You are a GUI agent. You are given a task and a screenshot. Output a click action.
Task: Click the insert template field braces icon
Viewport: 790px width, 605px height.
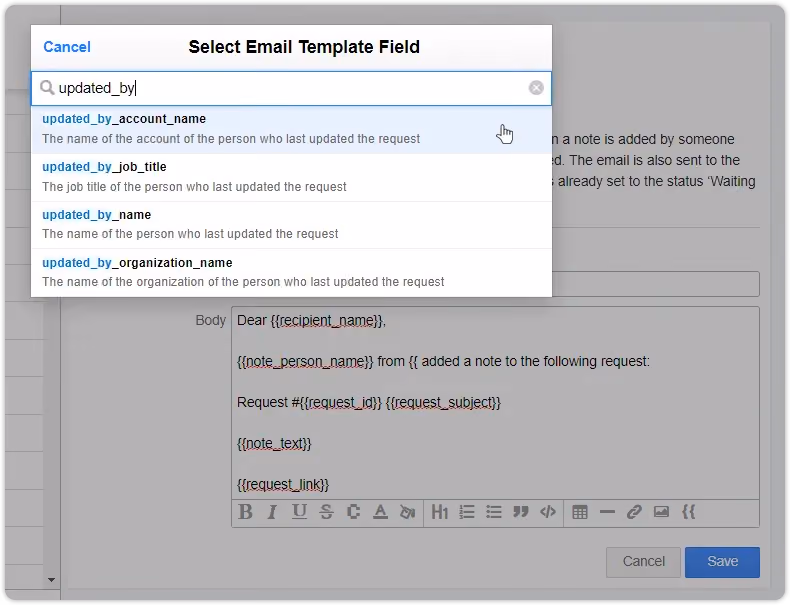tap(688, 512)
